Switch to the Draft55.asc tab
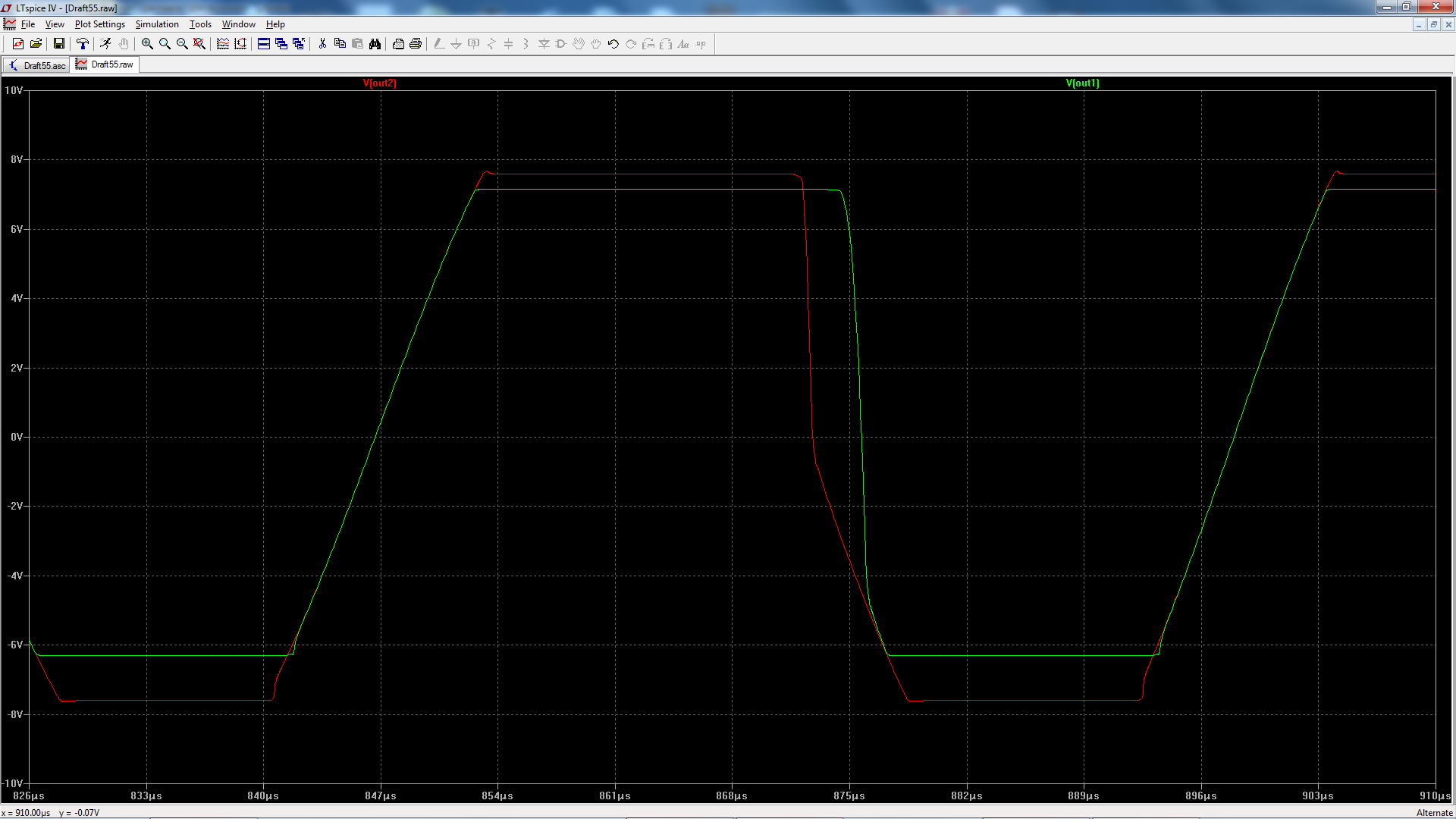 37,65
